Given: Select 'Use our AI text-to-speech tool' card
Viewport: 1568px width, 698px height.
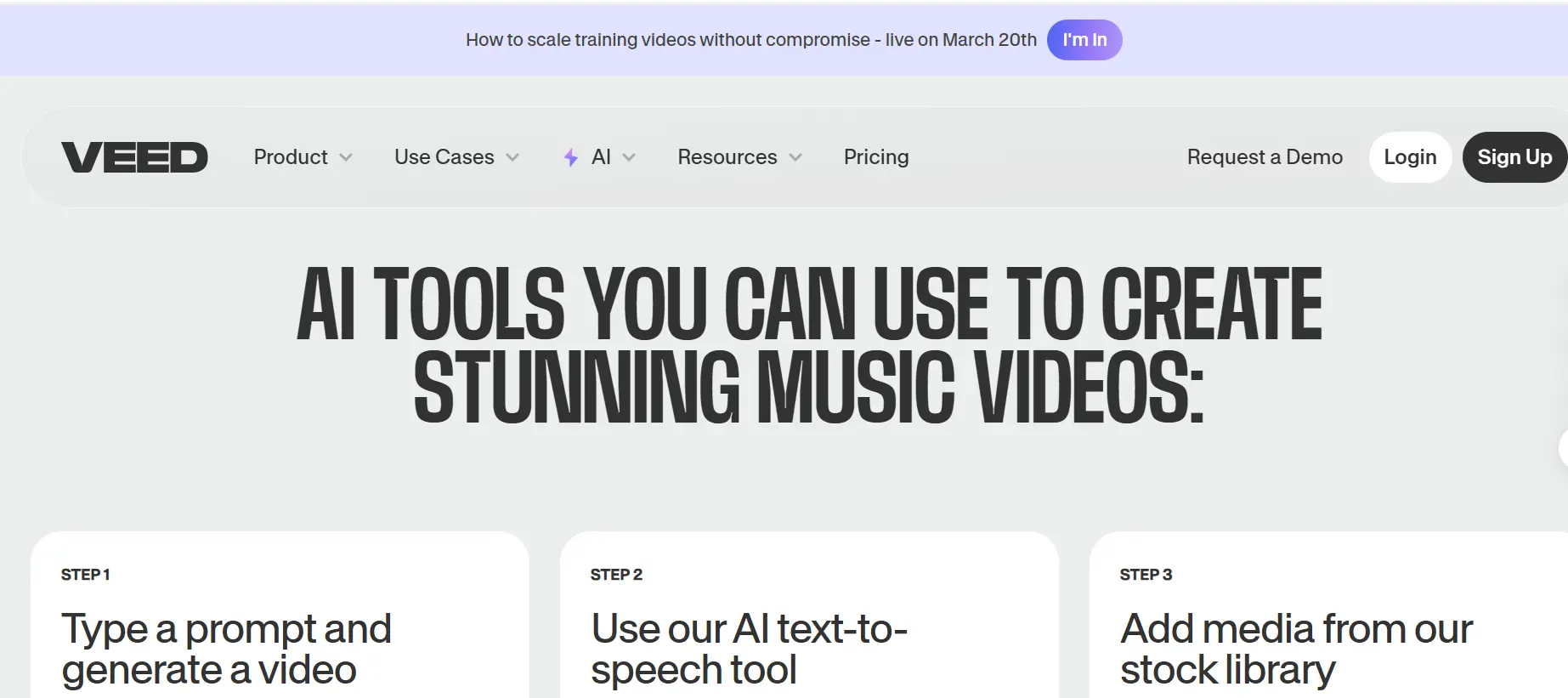Looking at the screenshot, I should (x=809, y=616).
